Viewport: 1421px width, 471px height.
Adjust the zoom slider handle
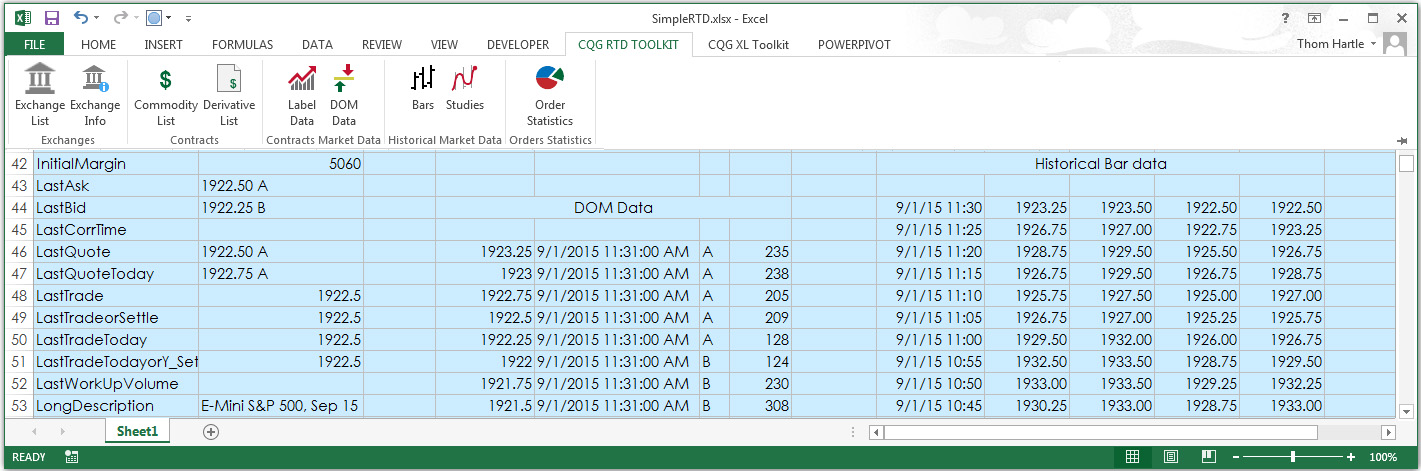pos(1294,457)
